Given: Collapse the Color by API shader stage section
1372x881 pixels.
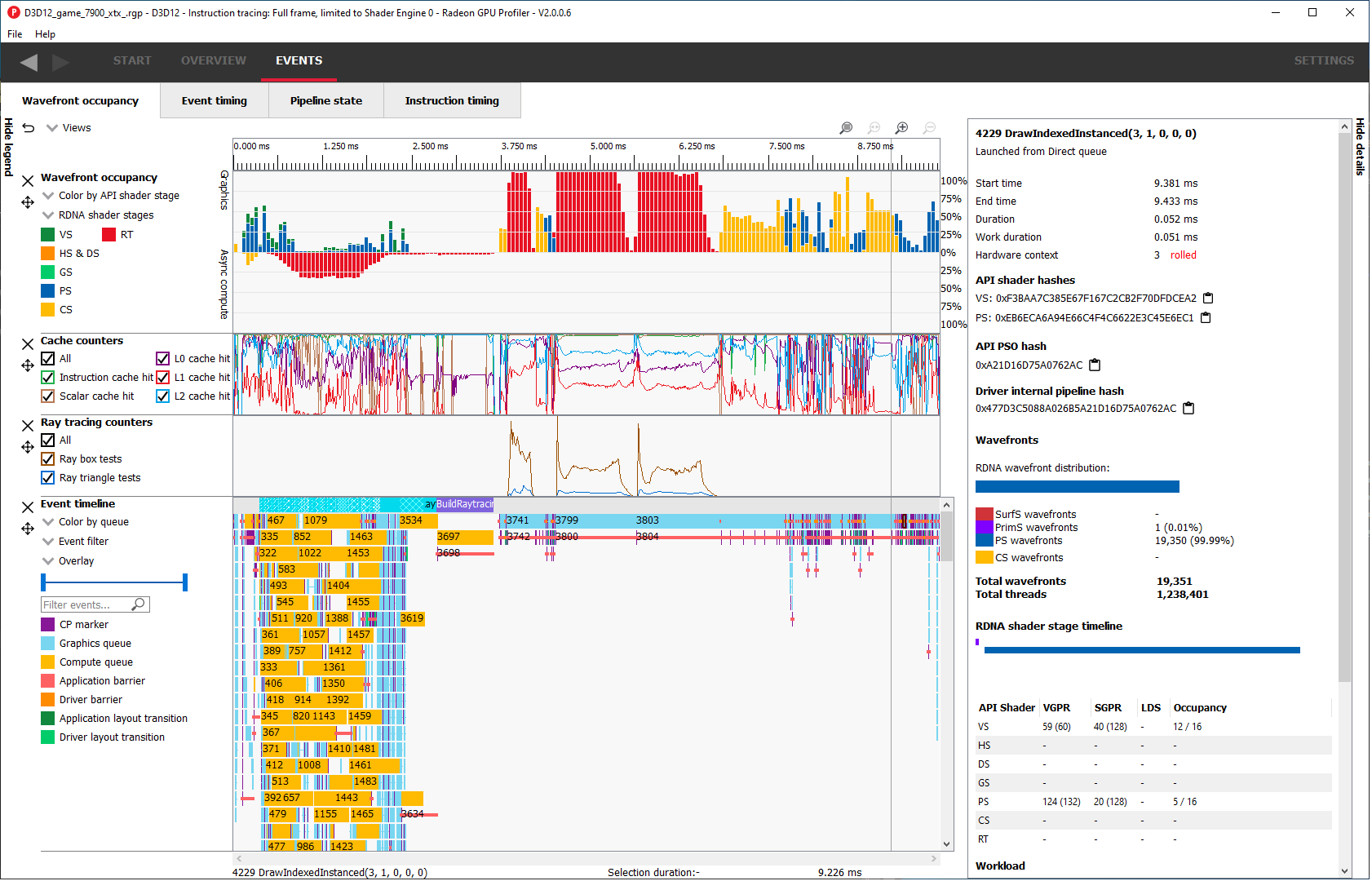Looking at the screenshot, I should pyautogui.click(x=47, y=195).
